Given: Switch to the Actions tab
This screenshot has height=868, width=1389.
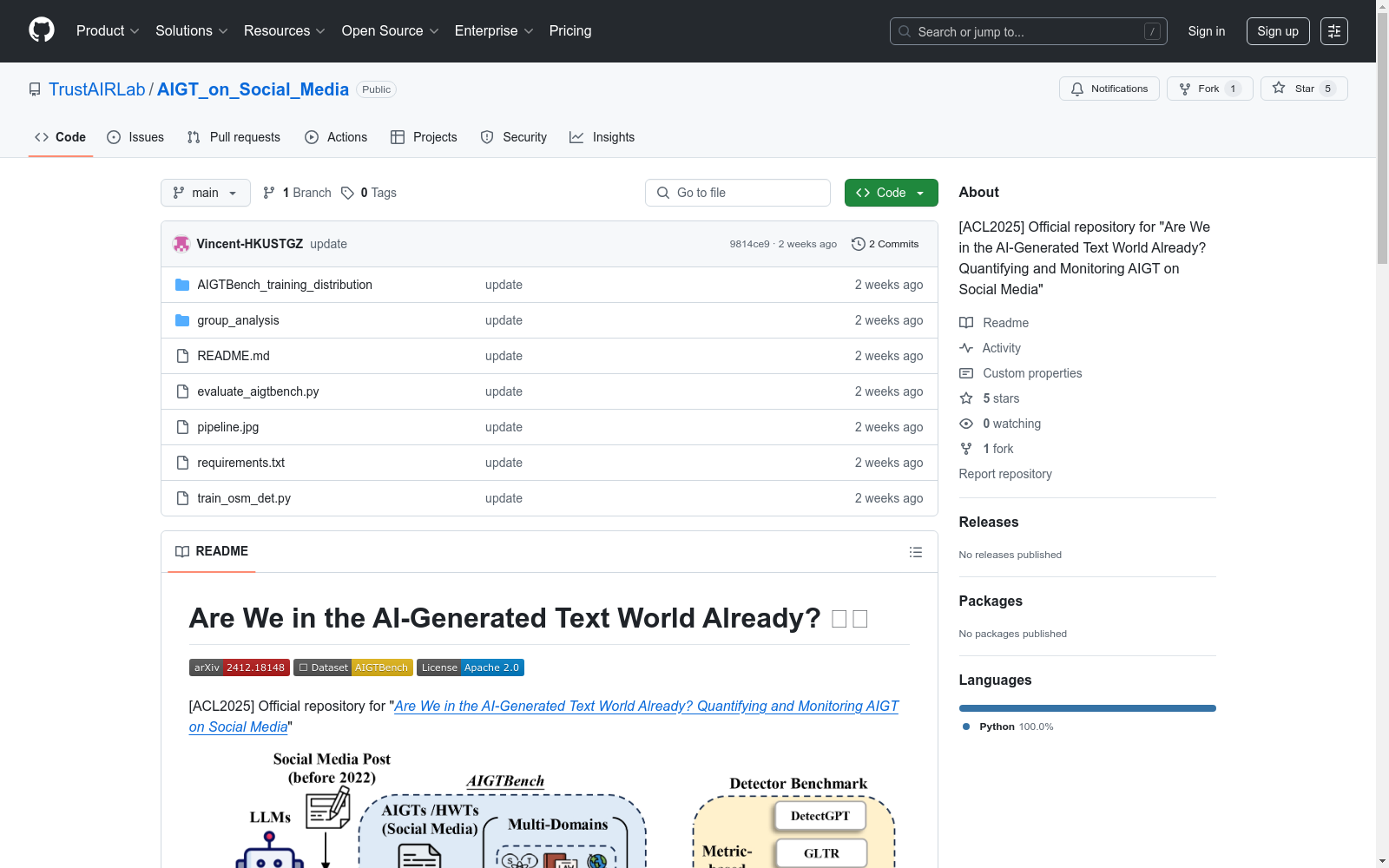Looking at the screenshot, I should point(336,137).
